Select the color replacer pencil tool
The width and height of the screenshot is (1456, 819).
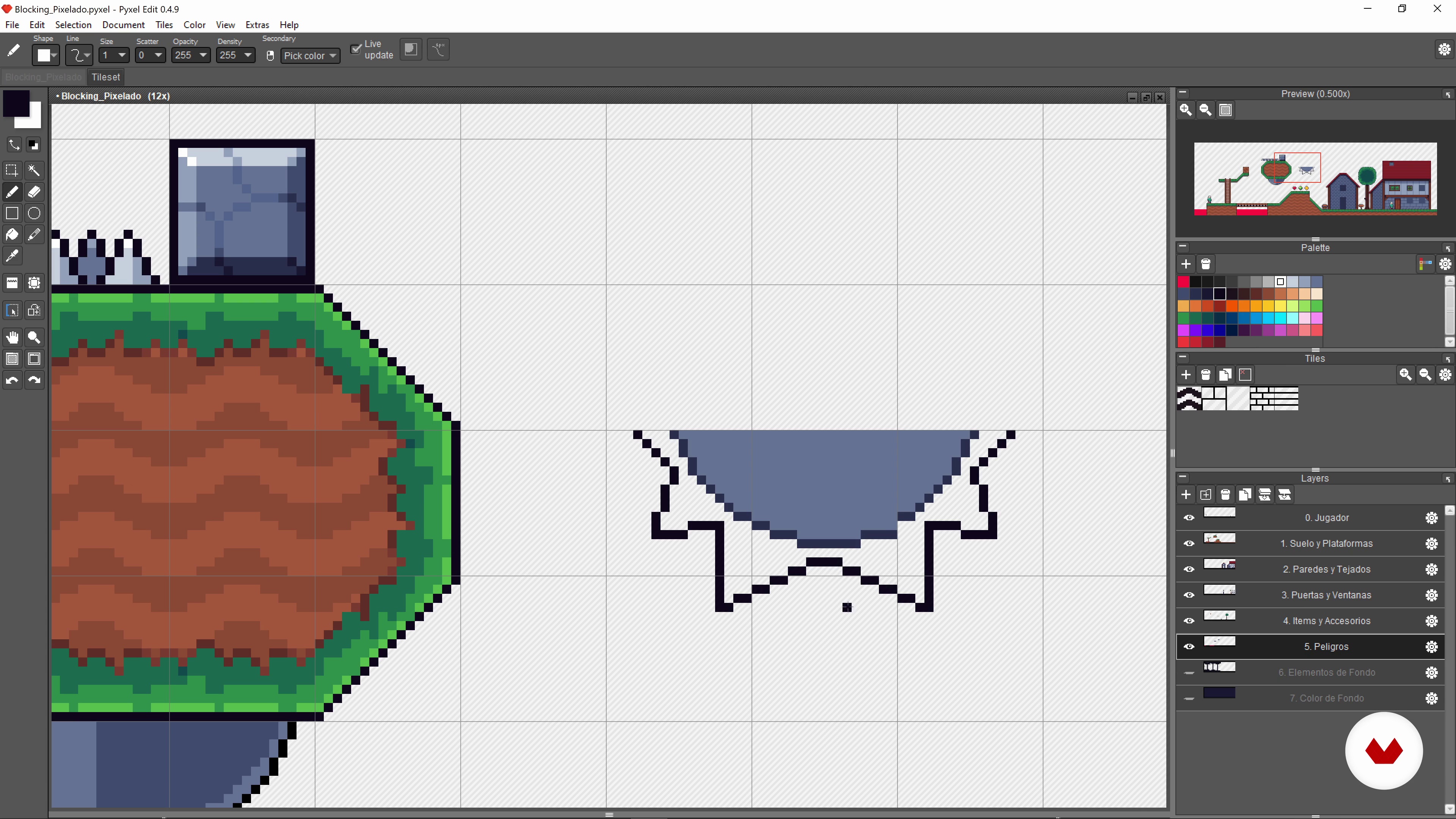tap(34, 235)
